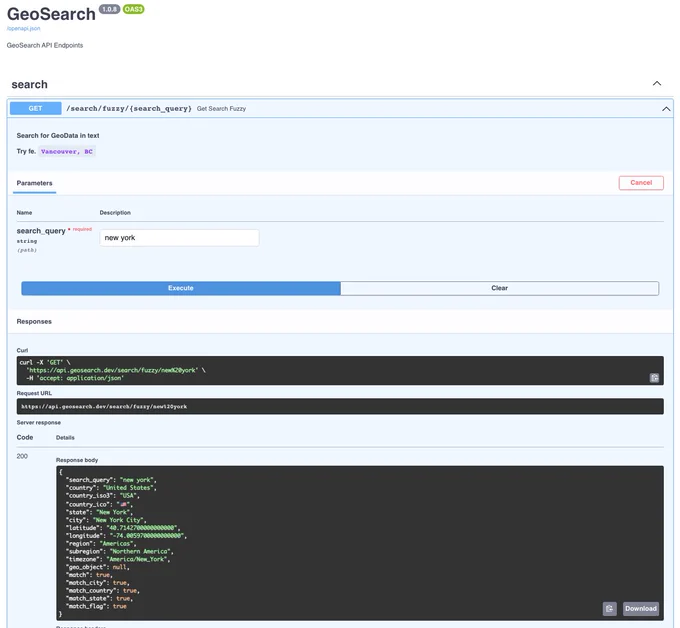The width and height of the screenshot is (680, 628).
Task: Click the Clear button
Action: [x=500, y=288]
